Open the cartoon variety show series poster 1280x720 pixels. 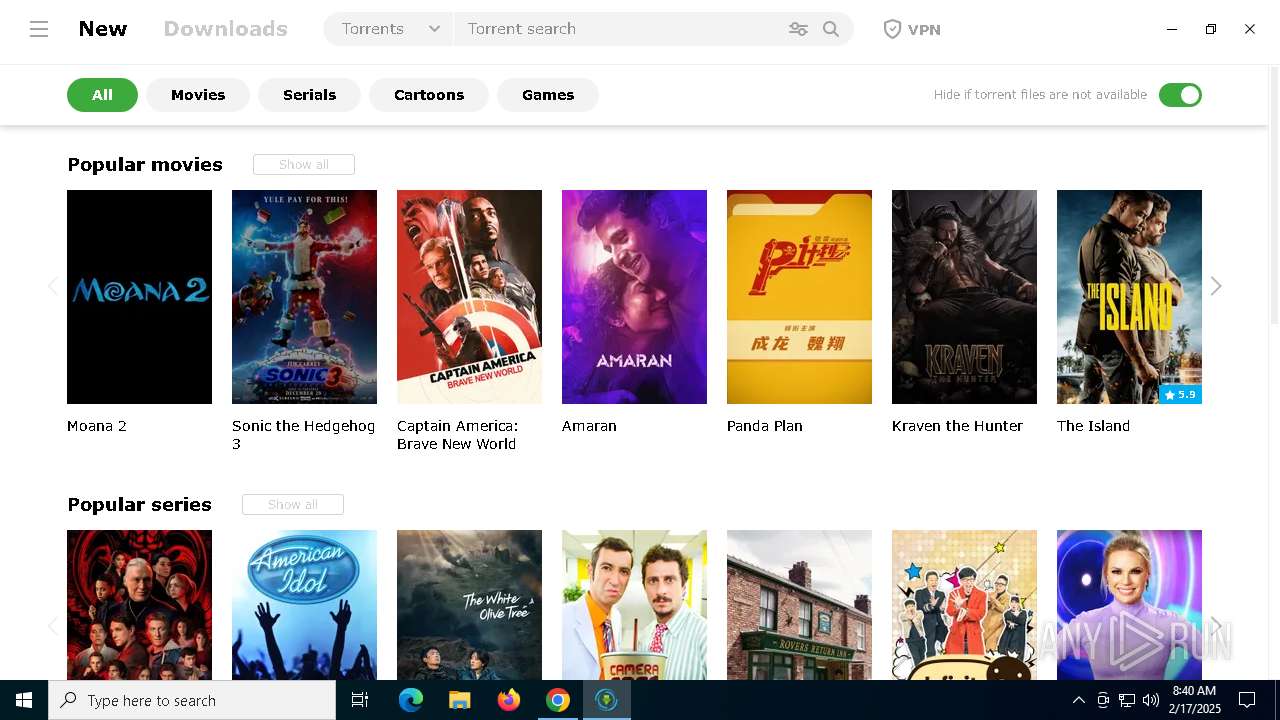(x=964, y=605)
